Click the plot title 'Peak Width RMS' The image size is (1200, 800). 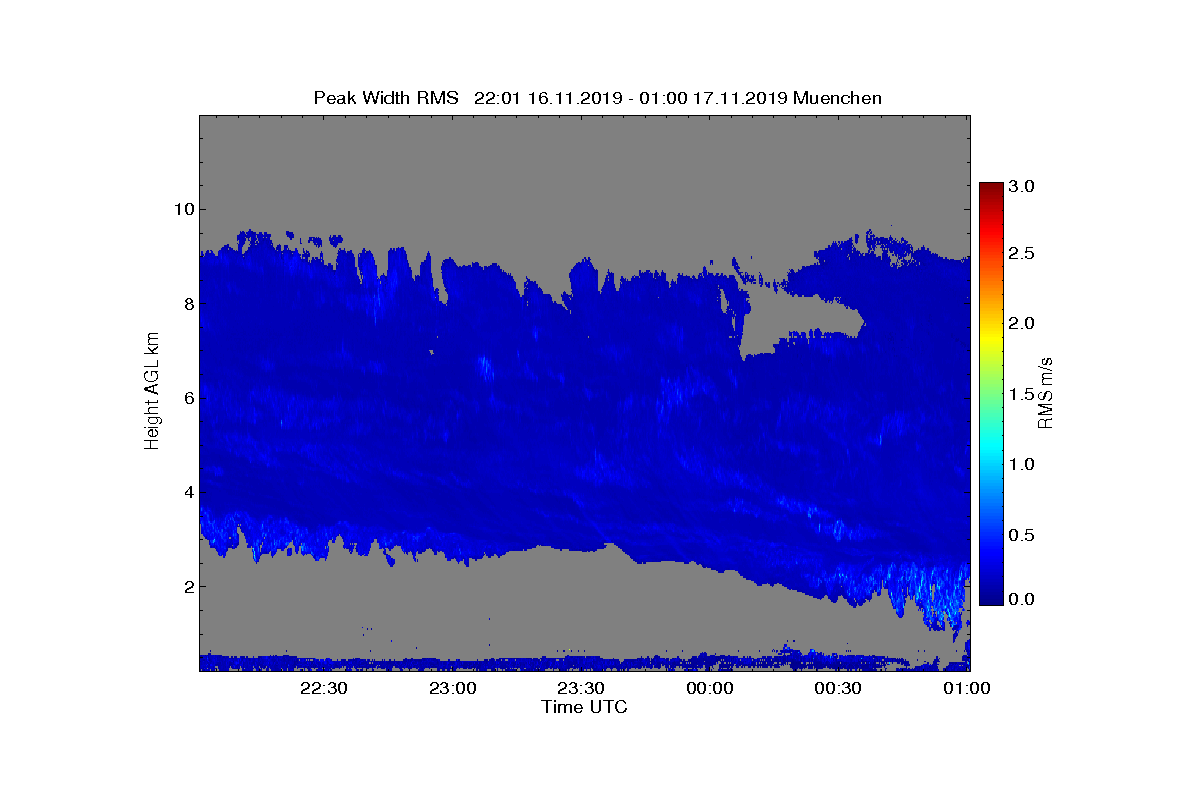386,98
